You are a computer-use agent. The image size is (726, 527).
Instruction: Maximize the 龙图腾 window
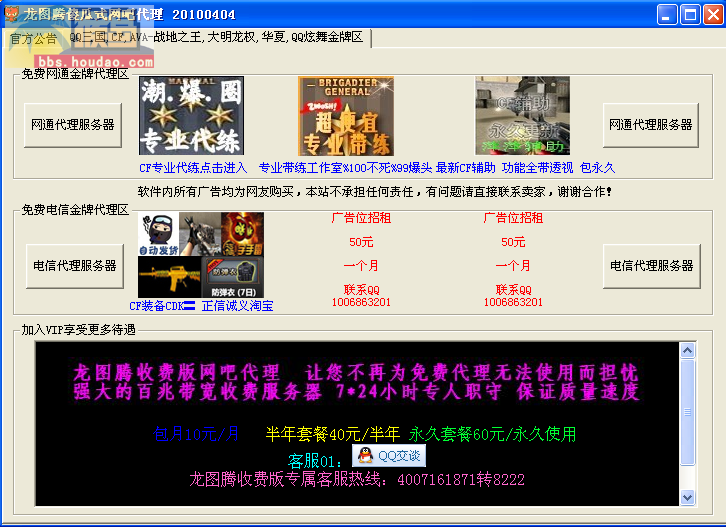[690, 14]
